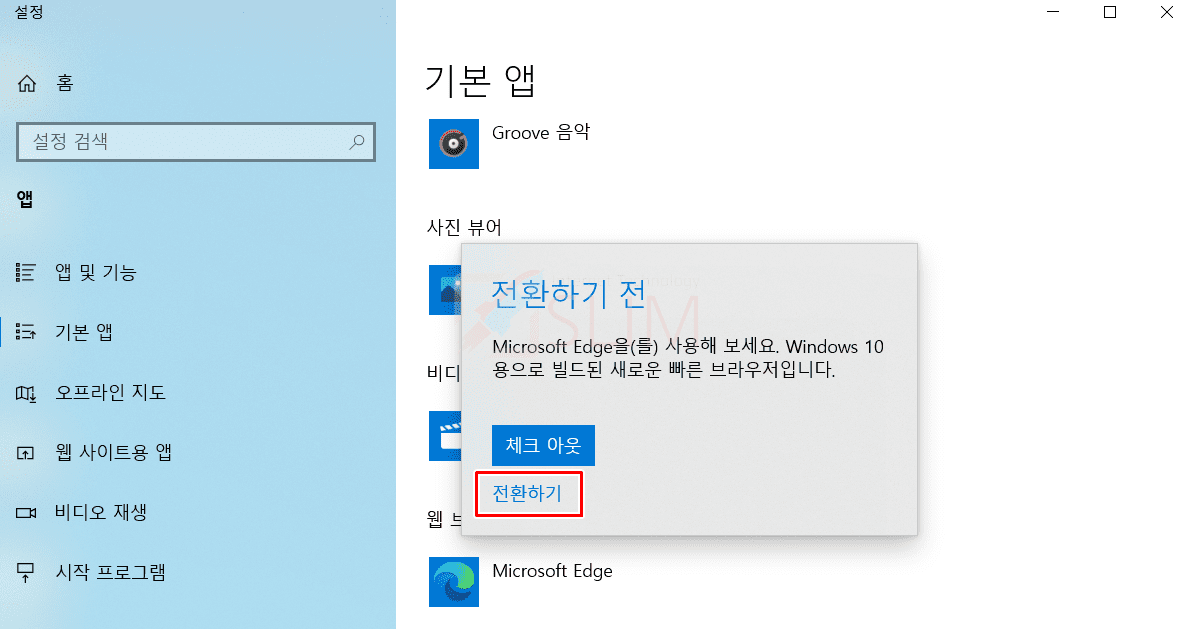1189x629 pixels.
Task: Click the 앱 category heading in sidebar
Action: coord(25,200)
